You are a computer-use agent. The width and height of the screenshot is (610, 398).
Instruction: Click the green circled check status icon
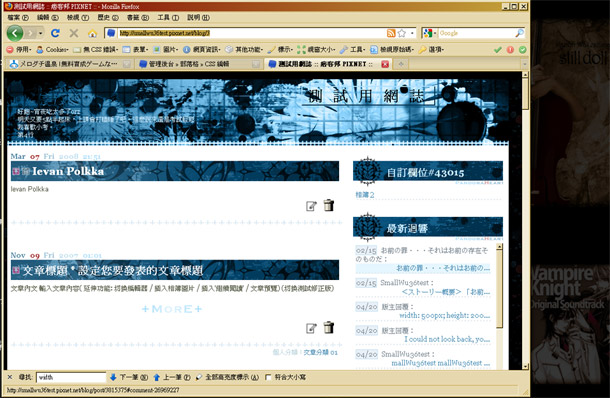(x=522, y=49)
